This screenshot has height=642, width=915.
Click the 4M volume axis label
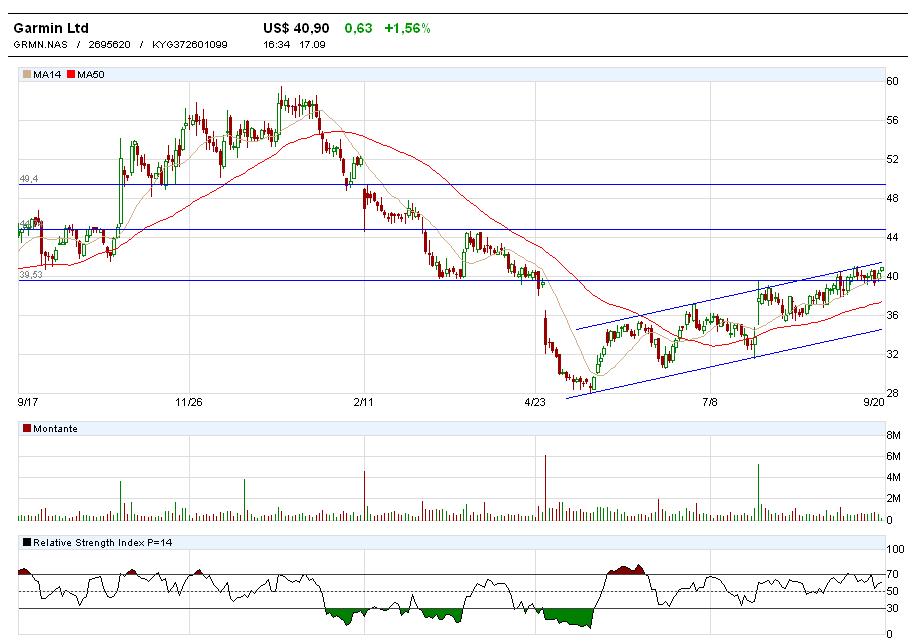tap(893, 477)
